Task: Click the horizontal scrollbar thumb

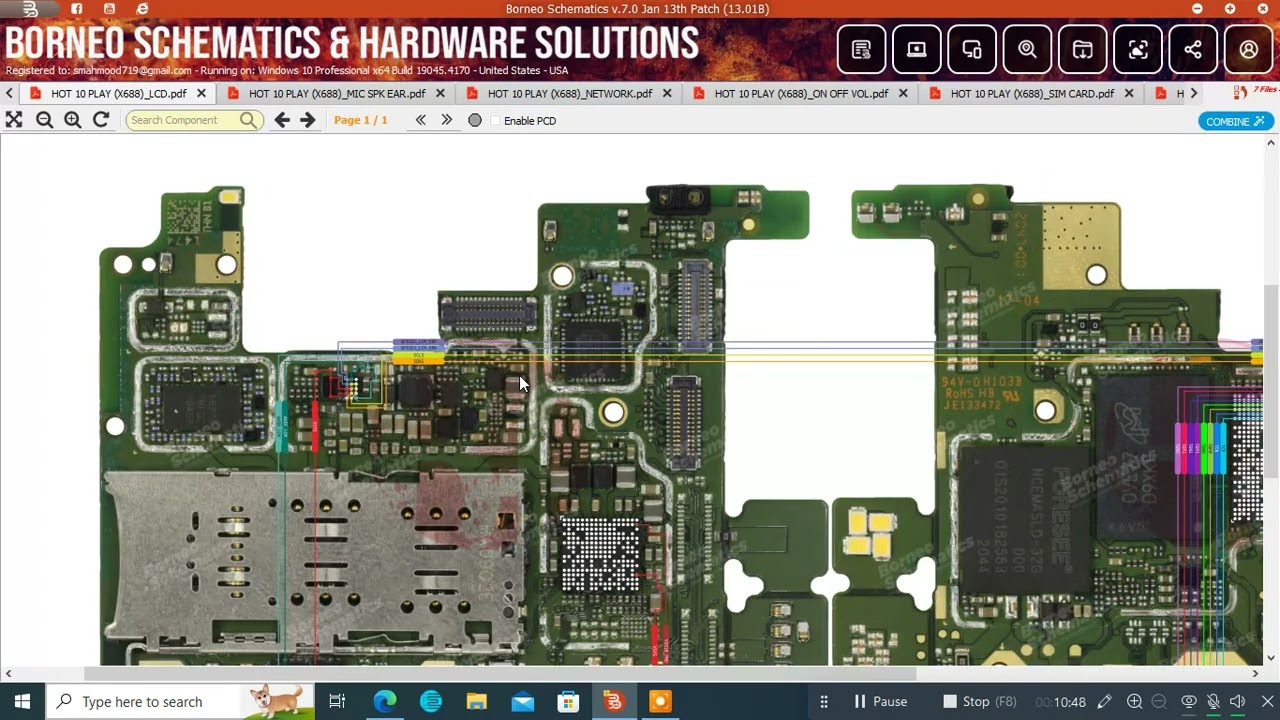Action: pos(500,673)
